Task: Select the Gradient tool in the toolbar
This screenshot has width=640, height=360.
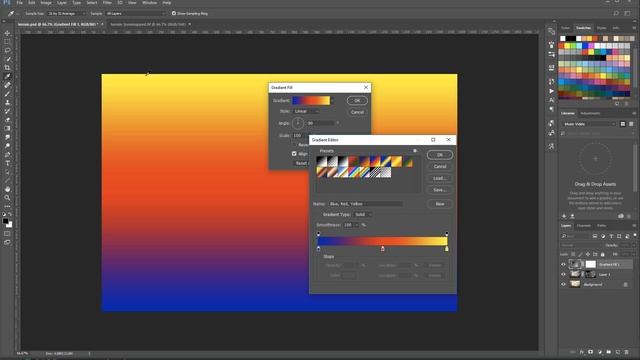Action: (x=7, y=129)
